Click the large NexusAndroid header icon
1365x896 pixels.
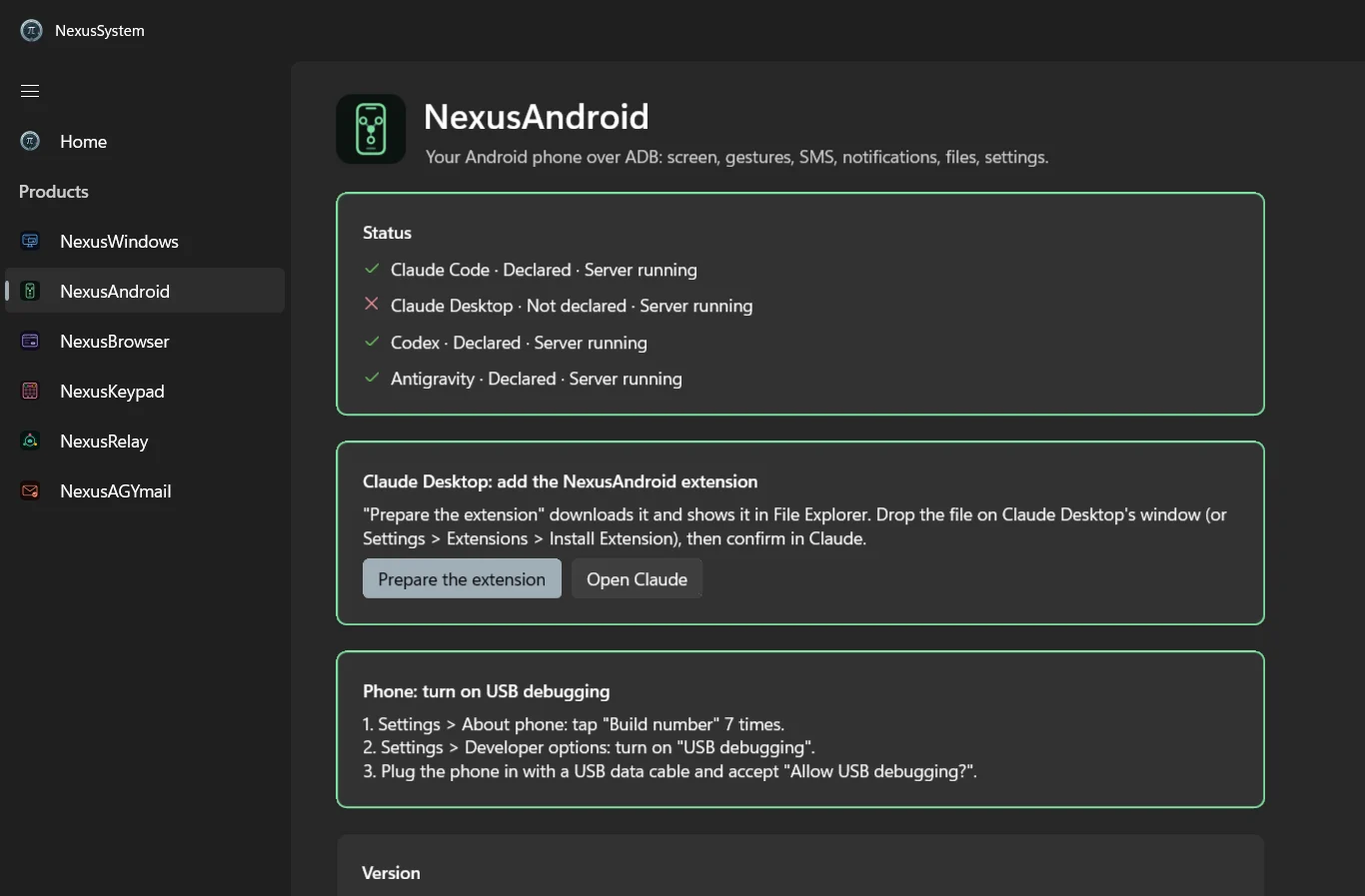[x=371, y=129]
